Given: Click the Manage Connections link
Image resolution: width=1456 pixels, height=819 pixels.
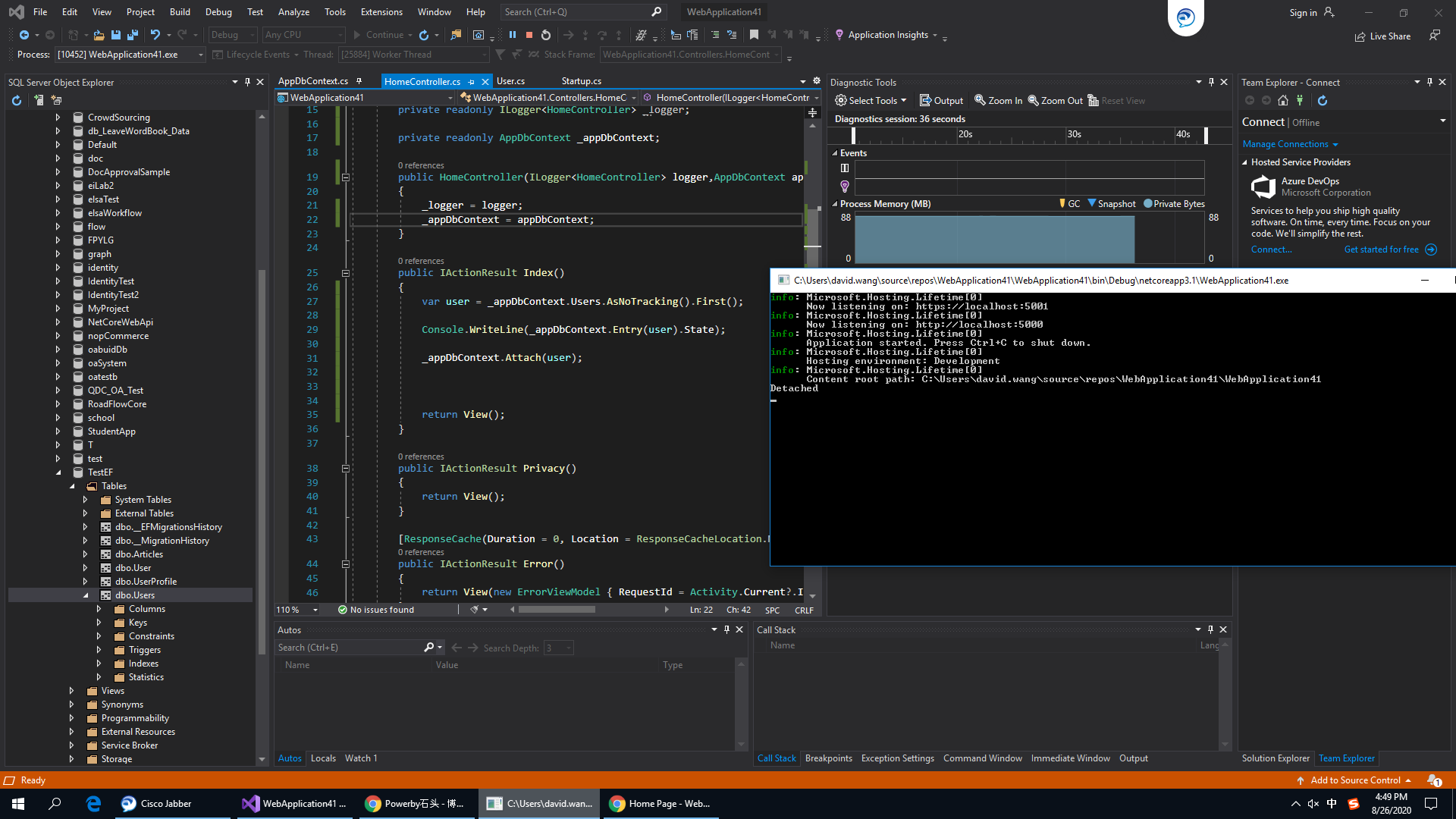Looking at the screenshot, I should point(1285,144).
